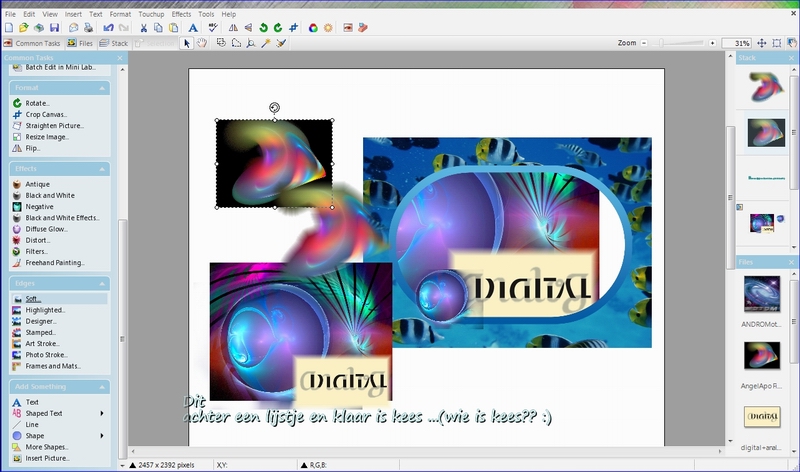Image resolution: width=800 pixels, height=472 pixels.
Task: Click the Color Balance wheel icon
Action: 313,28
